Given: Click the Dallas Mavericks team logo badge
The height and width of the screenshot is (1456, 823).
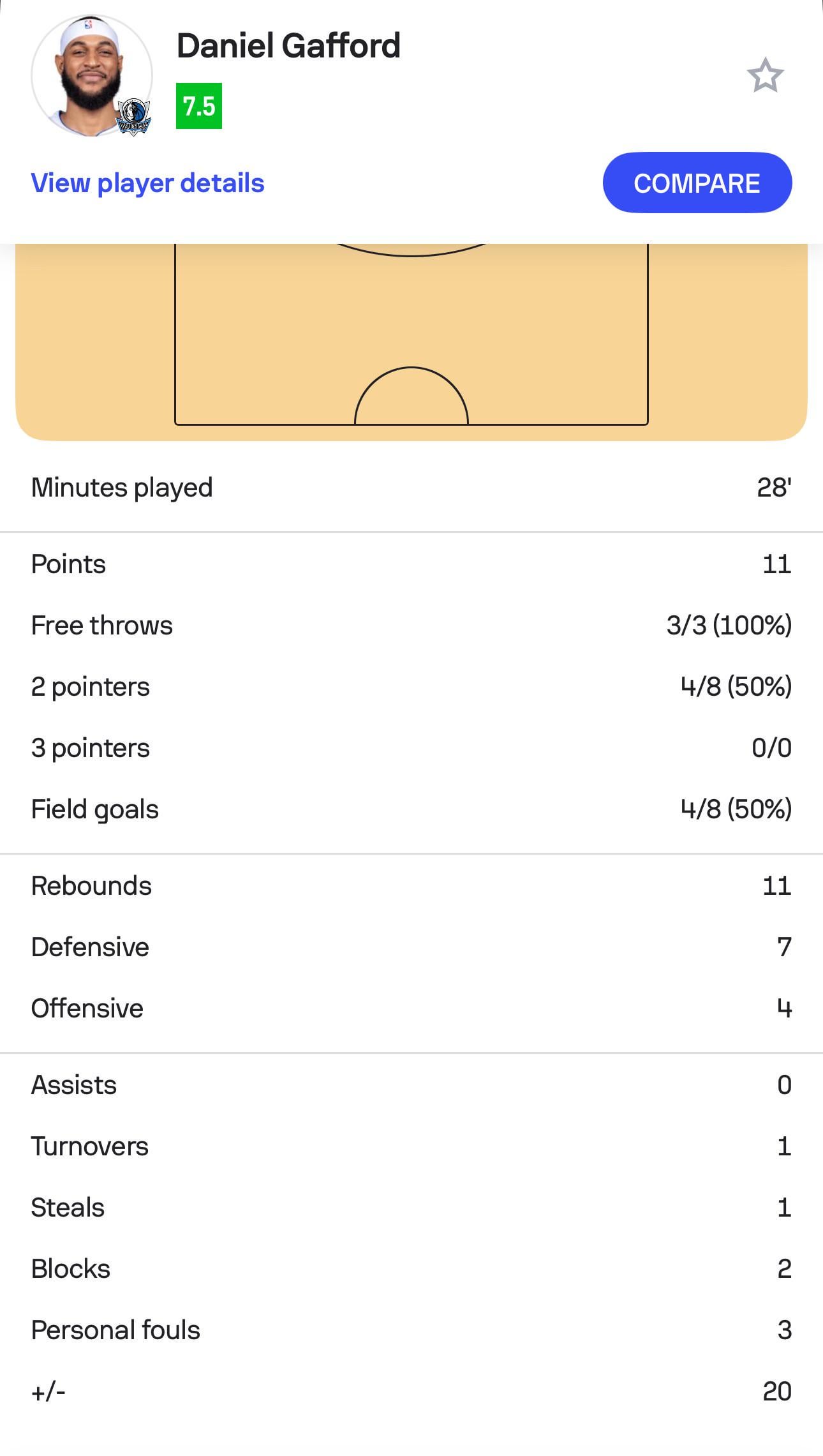Looking at the screenshot, I should (133, 117).
